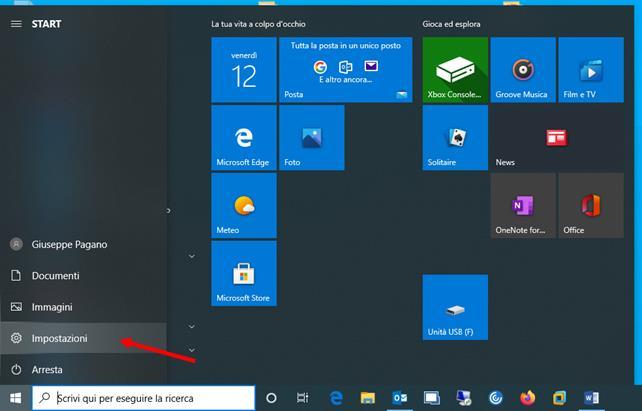Launch the Microsoft Edge tile
Screen dimensions: 642x411
244,138
